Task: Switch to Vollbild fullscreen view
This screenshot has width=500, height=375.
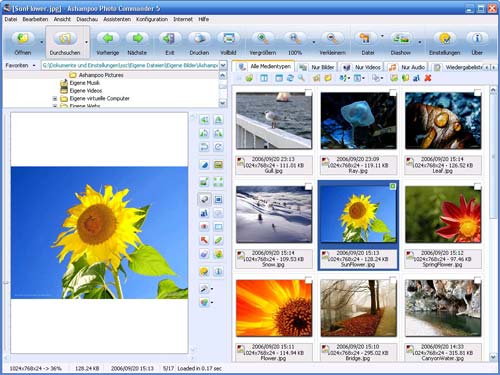Action: (x=228, y=39)
